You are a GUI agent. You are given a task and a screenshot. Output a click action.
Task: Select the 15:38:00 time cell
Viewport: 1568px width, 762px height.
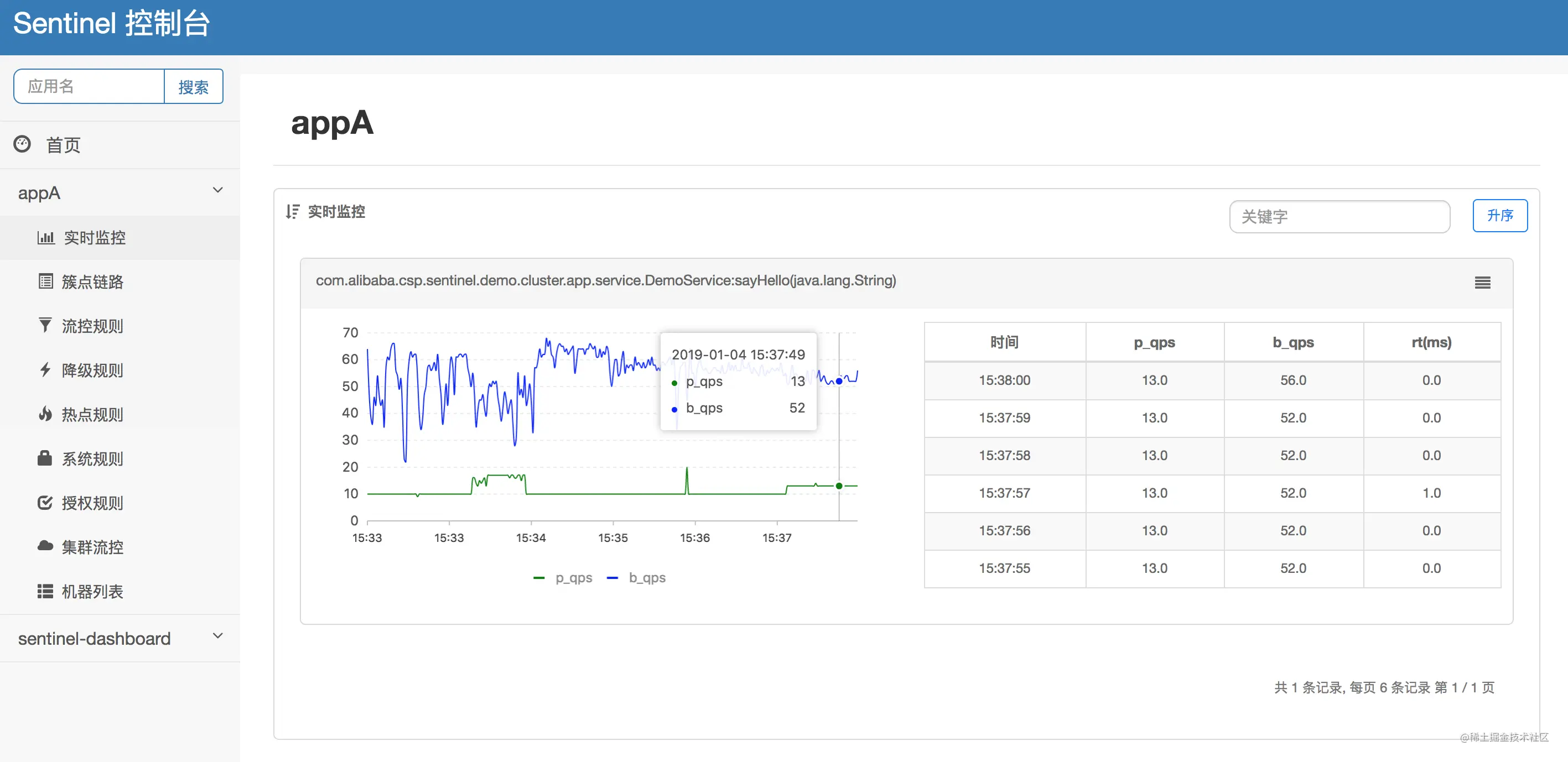point(1004,380)
